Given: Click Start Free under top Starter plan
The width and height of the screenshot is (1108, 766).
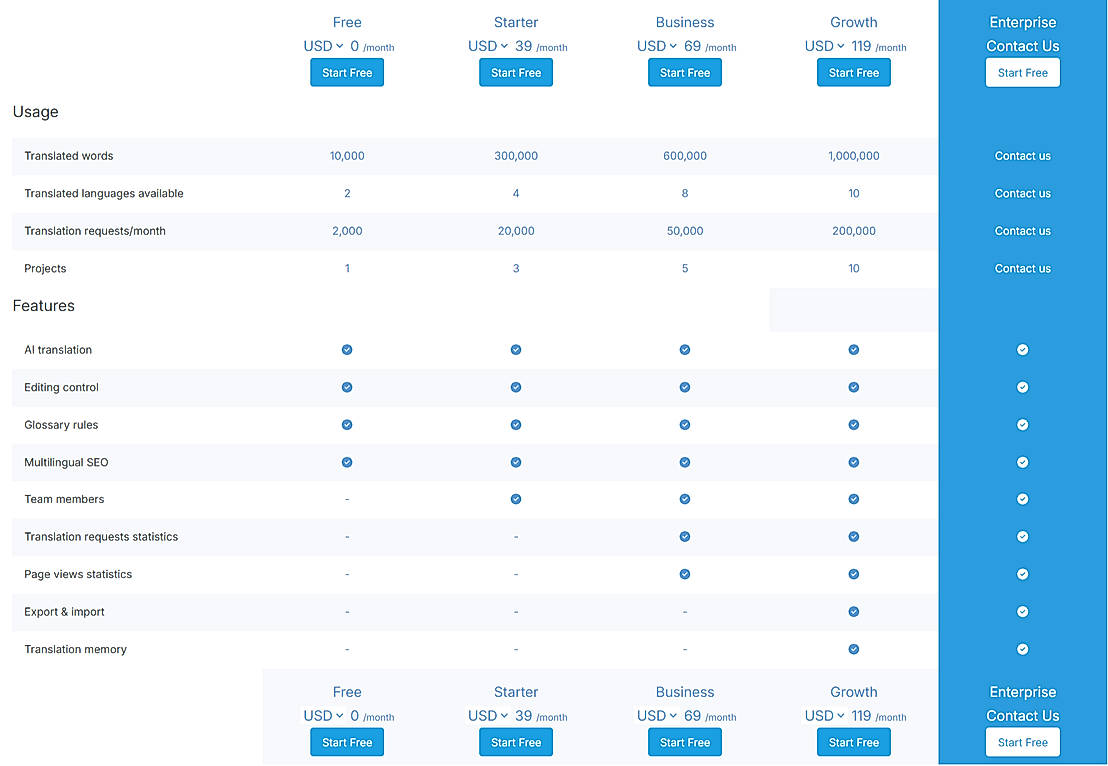Looking at the screenshot, I should 516,73.
